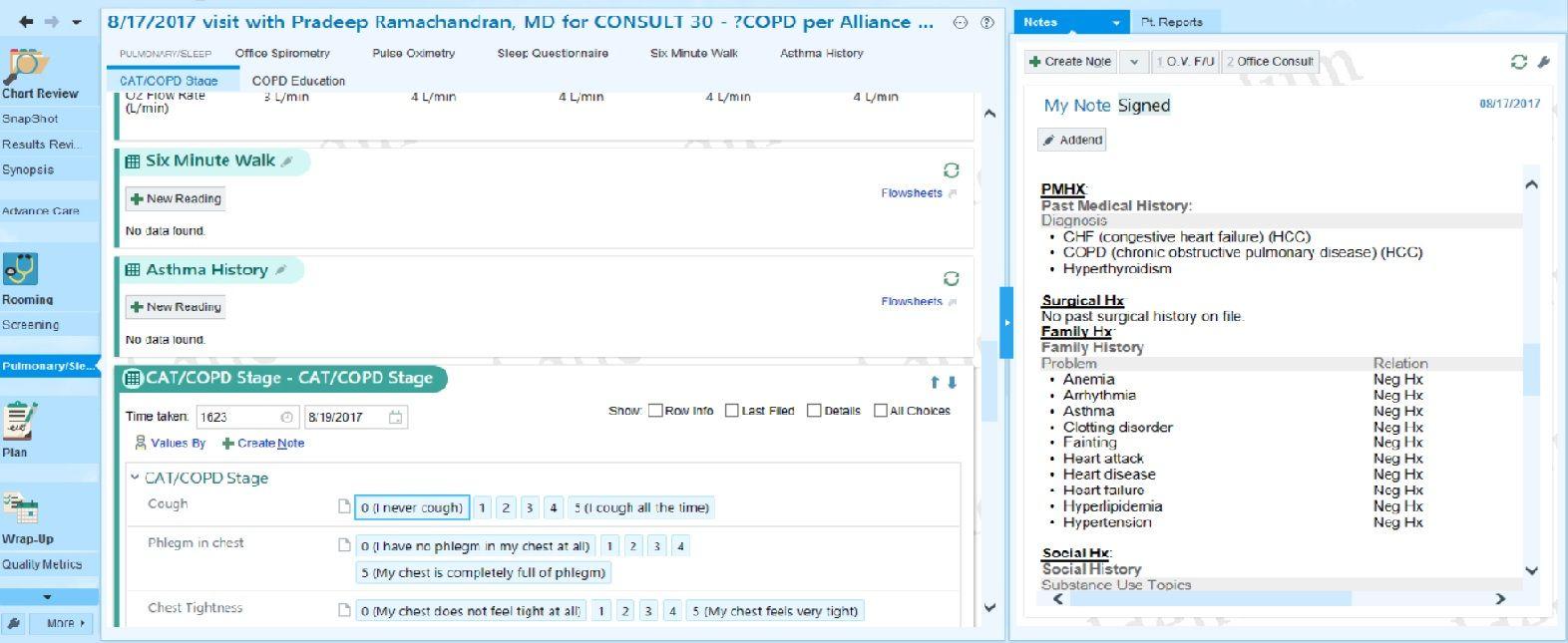Screen dimensions: 1568x643
Task: Click the Addend button
Action: tap(1072, 141)
